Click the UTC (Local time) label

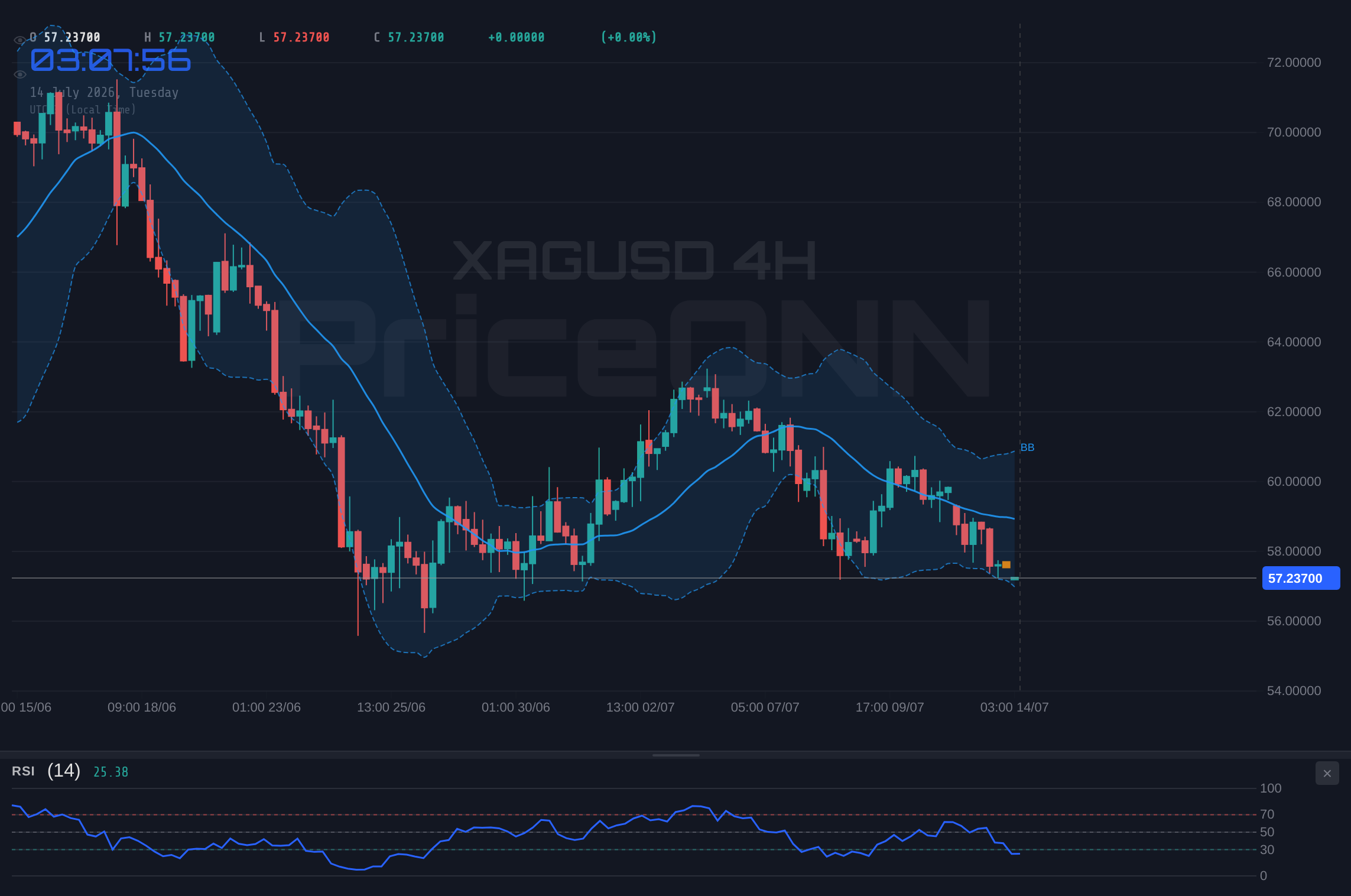(83, 109)
